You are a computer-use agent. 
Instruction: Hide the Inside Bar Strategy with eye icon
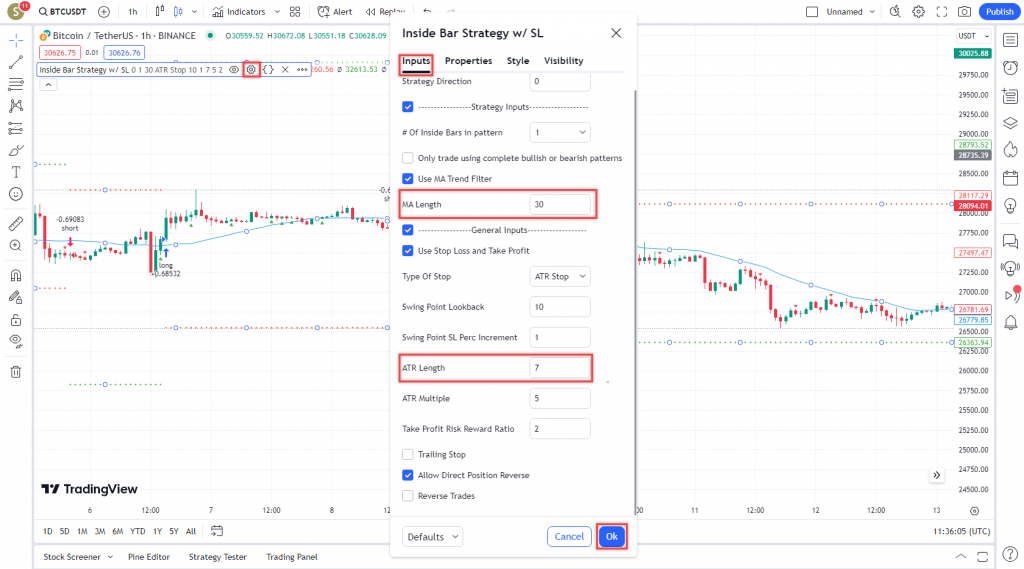point(234,69)
